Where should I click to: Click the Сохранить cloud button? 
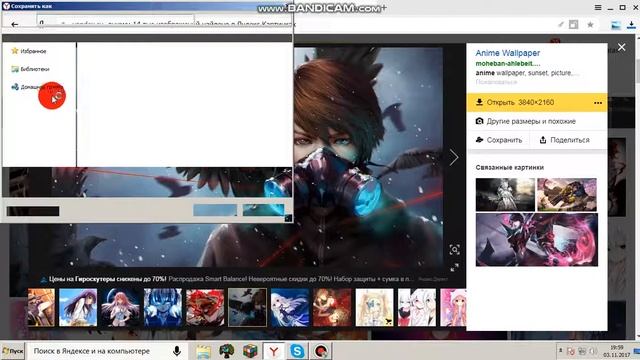(x=499, y=140)
